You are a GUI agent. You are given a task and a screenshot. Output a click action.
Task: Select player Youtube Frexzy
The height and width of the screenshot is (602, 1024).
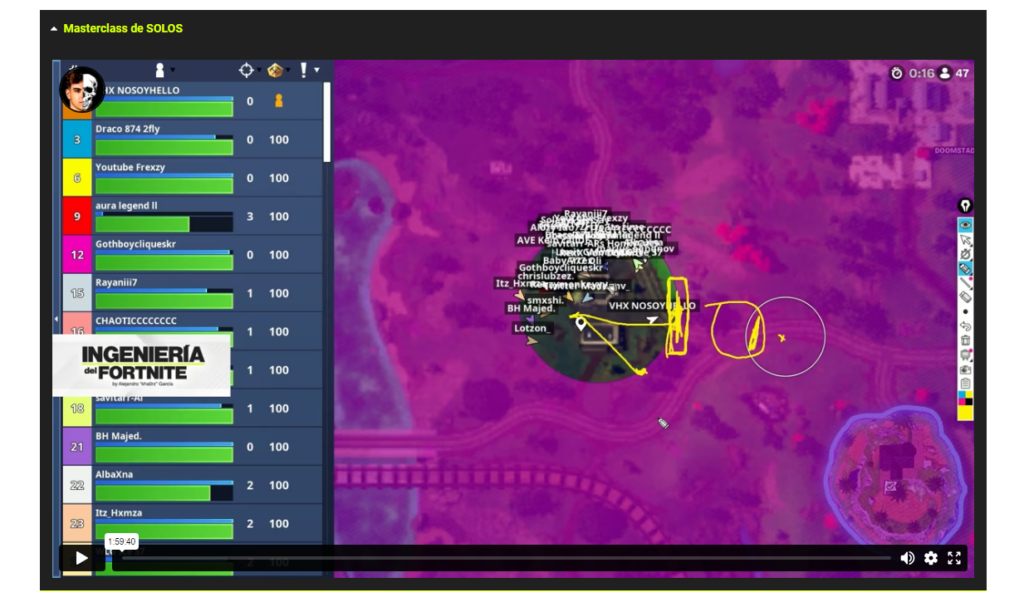pyautogui.click(x=193, y=178)
